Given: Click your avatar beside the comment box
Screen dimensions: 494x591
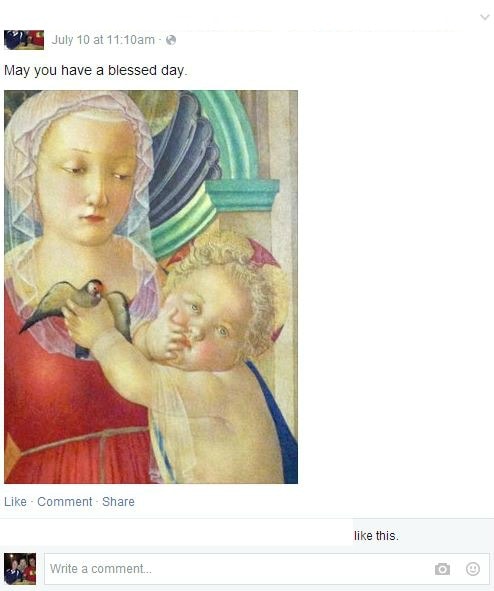Looking at the screenshot, I should tap(20, 569).
